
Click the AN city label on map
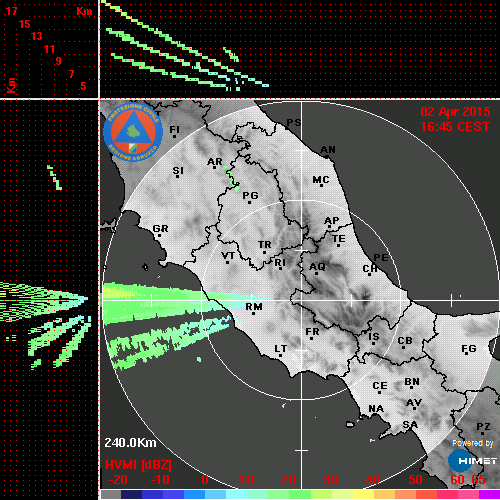click(328, 150)
